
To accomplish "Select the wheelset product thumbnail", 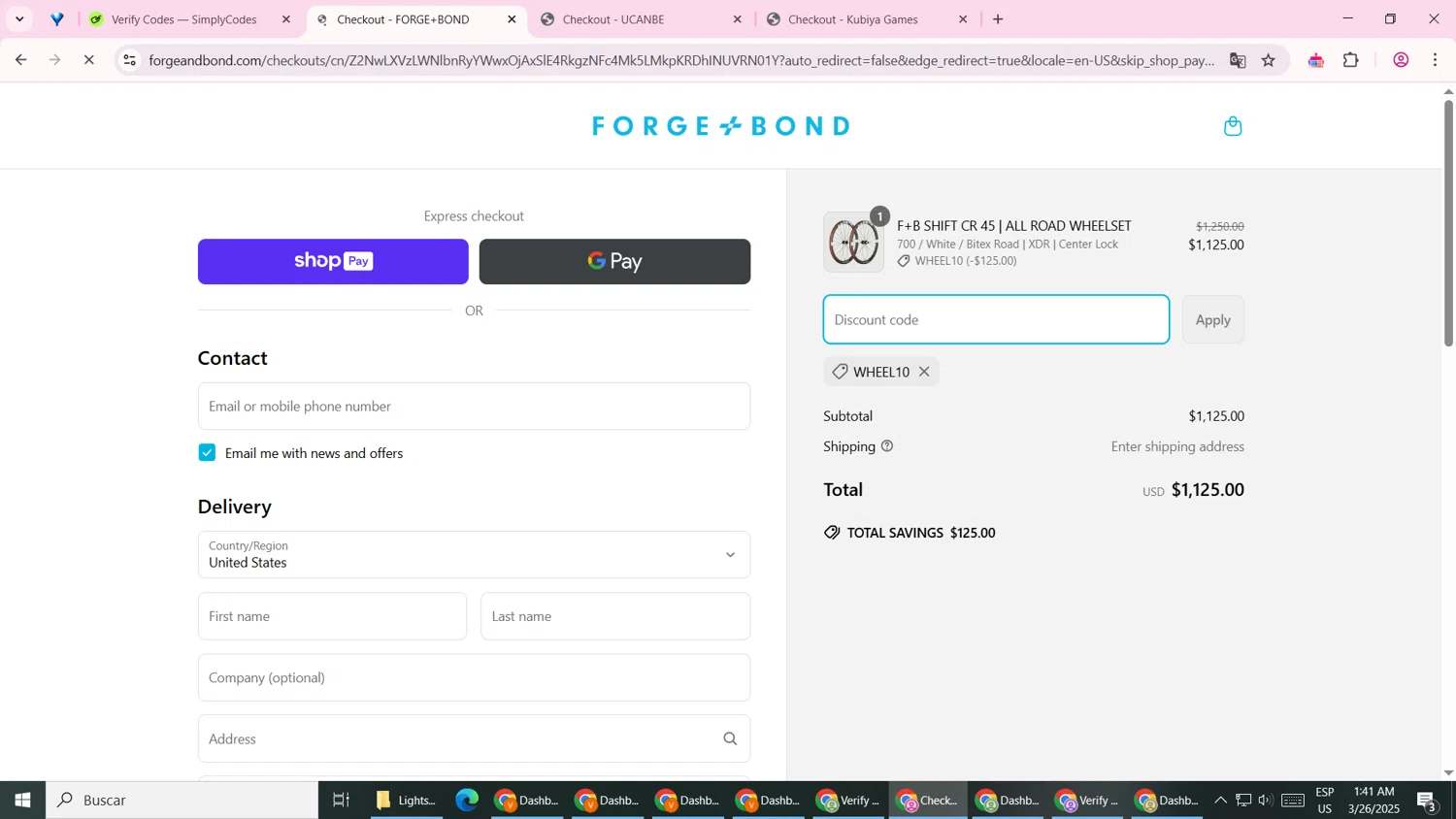I will tap(854, 243).
